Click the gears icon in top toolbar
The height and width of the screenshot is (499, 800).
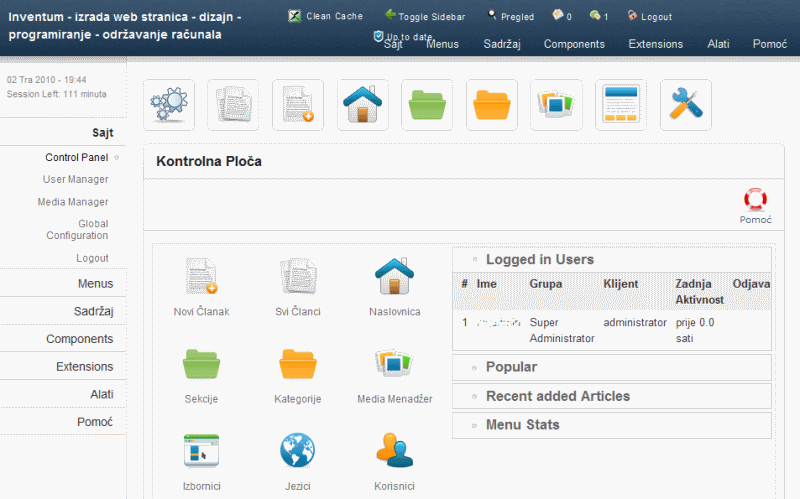(170, 105)
